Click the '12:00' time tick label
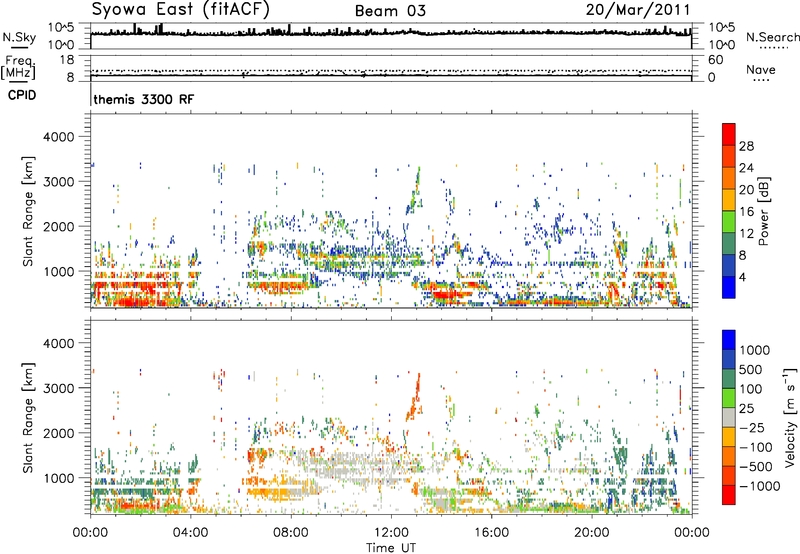 pyautogui.click(x=391, y=533)
